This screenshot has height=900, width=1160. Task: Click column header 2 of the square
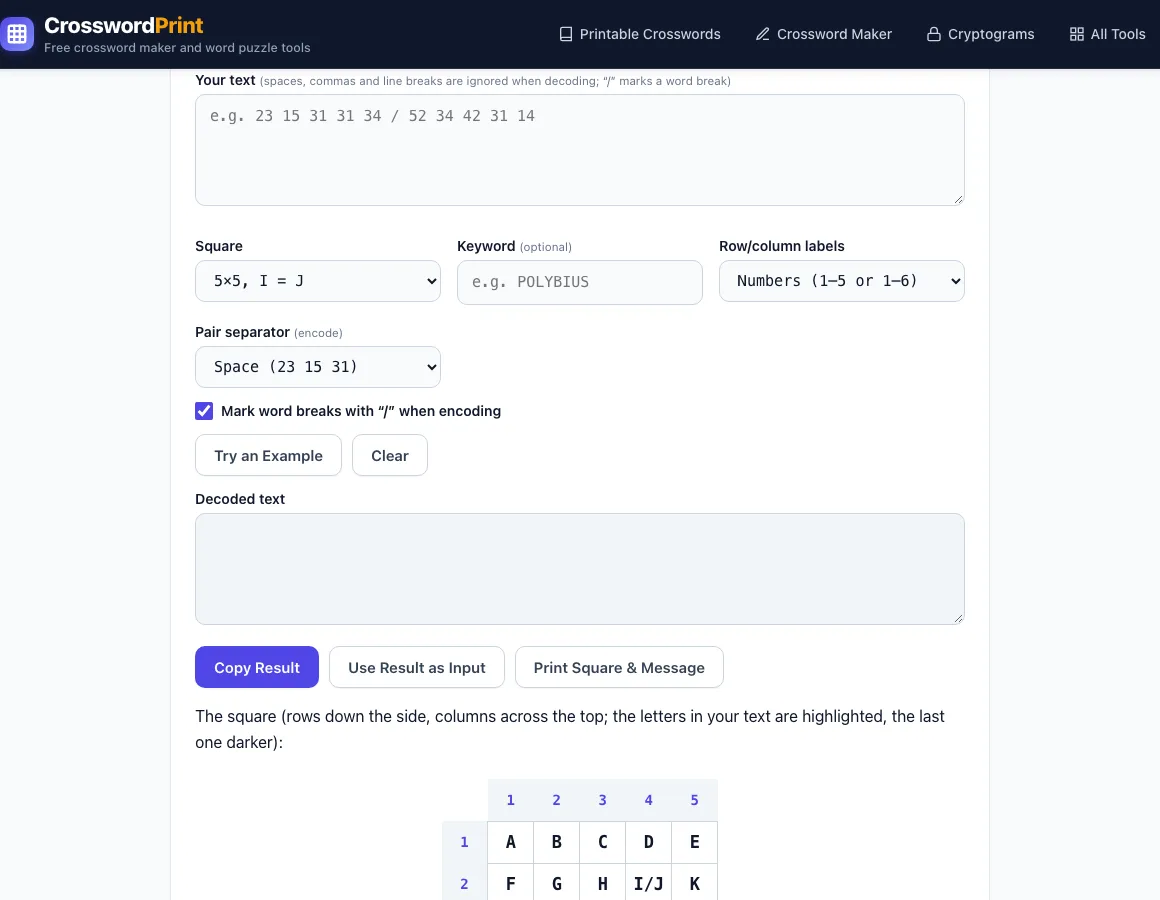coord(556,800)
